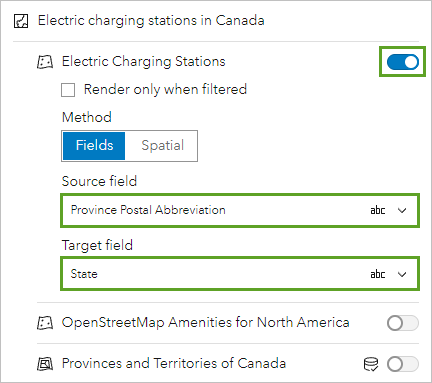This screenshot has width=432, height=383.
Task: Switch to the Spatial method tab
Action: pyautogui.click(x=162, y=146)
